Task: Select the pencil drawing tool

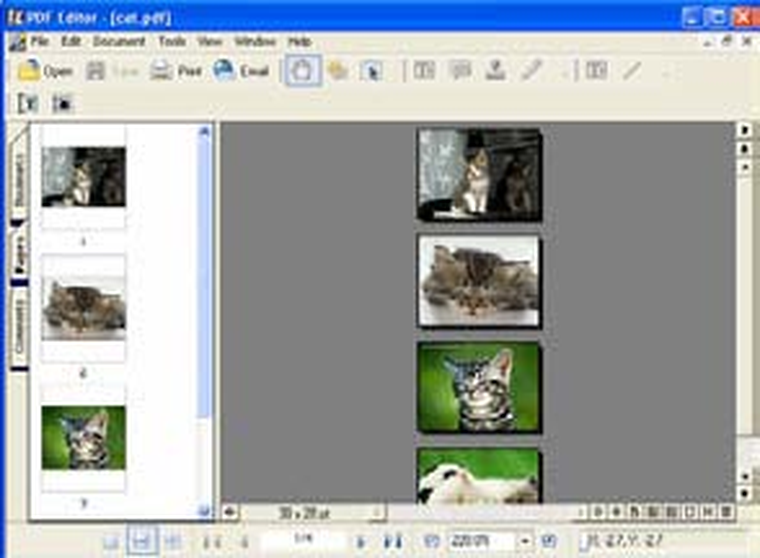Action: (532, 71)
